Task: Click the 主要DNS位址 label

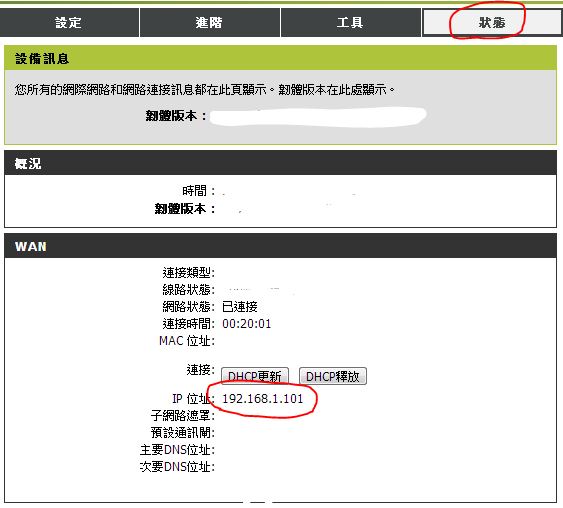Action: [177, 449]
